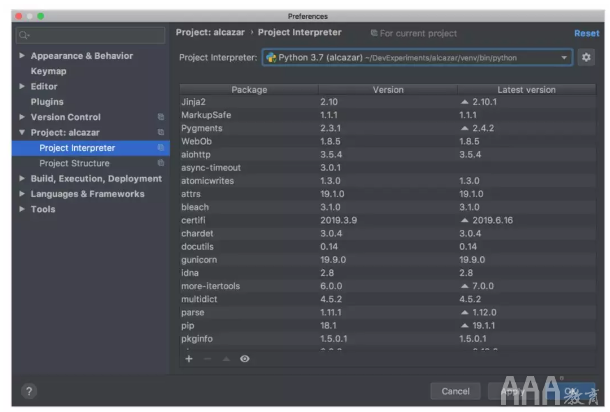610x412 pixels.
Task: Select the idna package row
Action: 387,273
